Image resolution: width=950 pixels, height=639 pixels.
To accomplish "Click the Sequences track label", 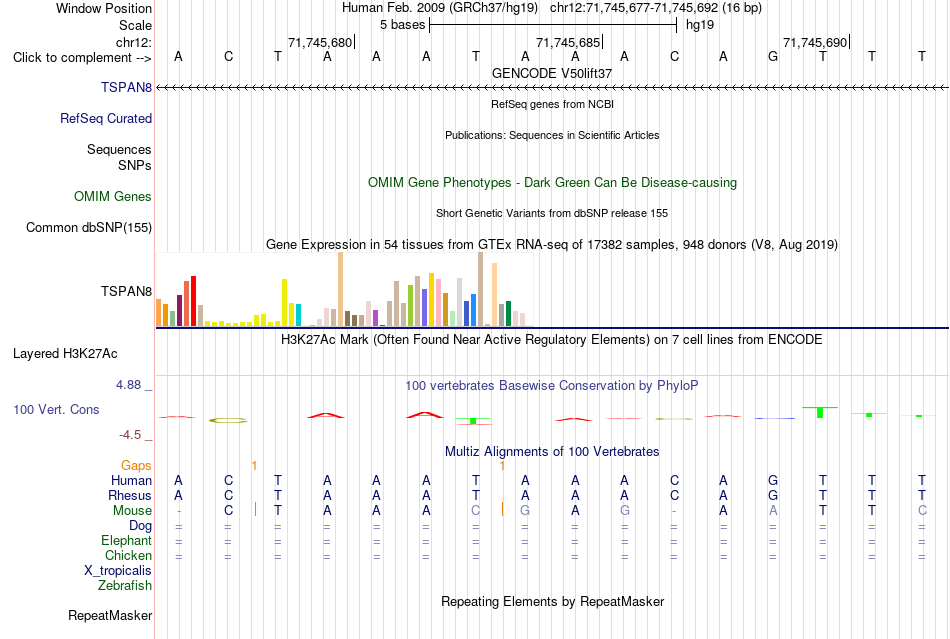I will click(119, 149).
